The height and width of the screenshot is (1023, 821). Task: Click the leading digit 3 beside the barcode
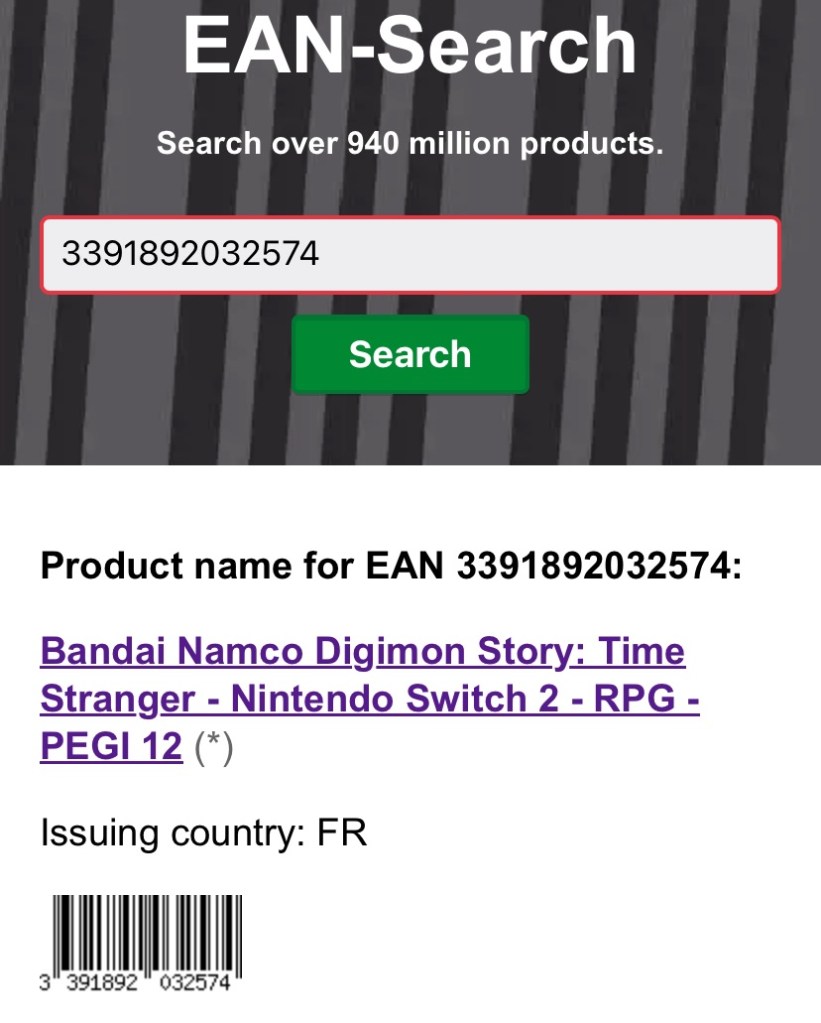(x=45, y=984)
